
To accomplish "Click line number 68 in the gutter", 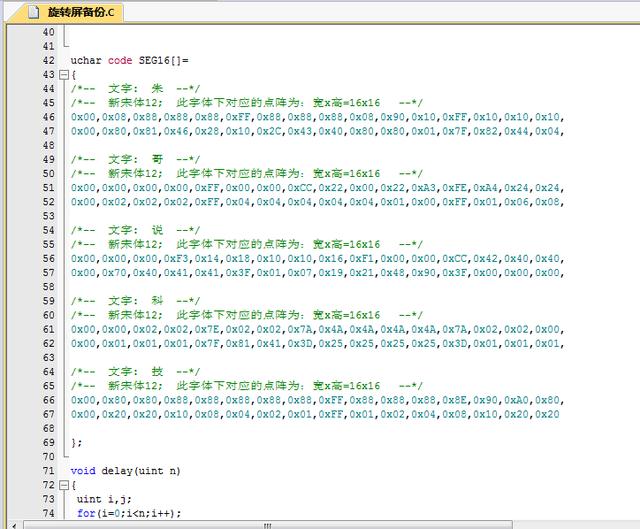I will [49, 429].
